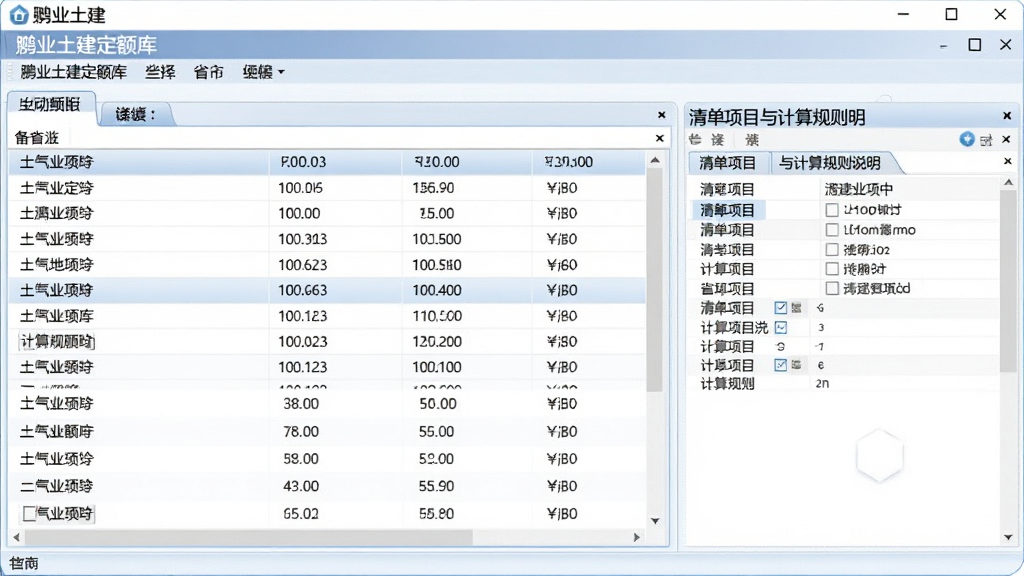Tick the checkbox whose label ends in 'mo'
Viewport: 1024px width, 576px height.
click(x=832, y=230)
